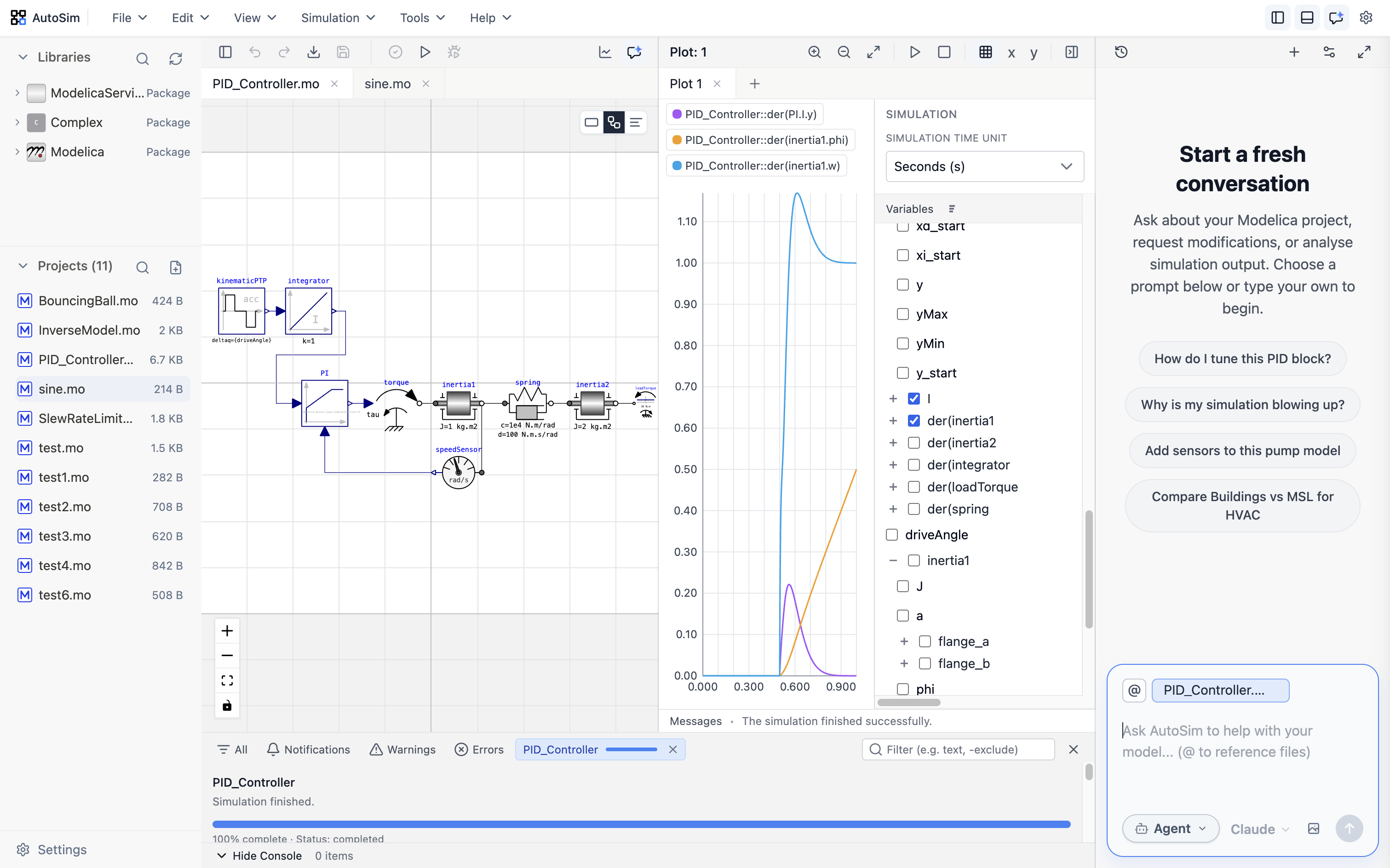Open the Simulation Time Unit dropdown
This screenshot has height=868, width=1390.
(983, 166)
